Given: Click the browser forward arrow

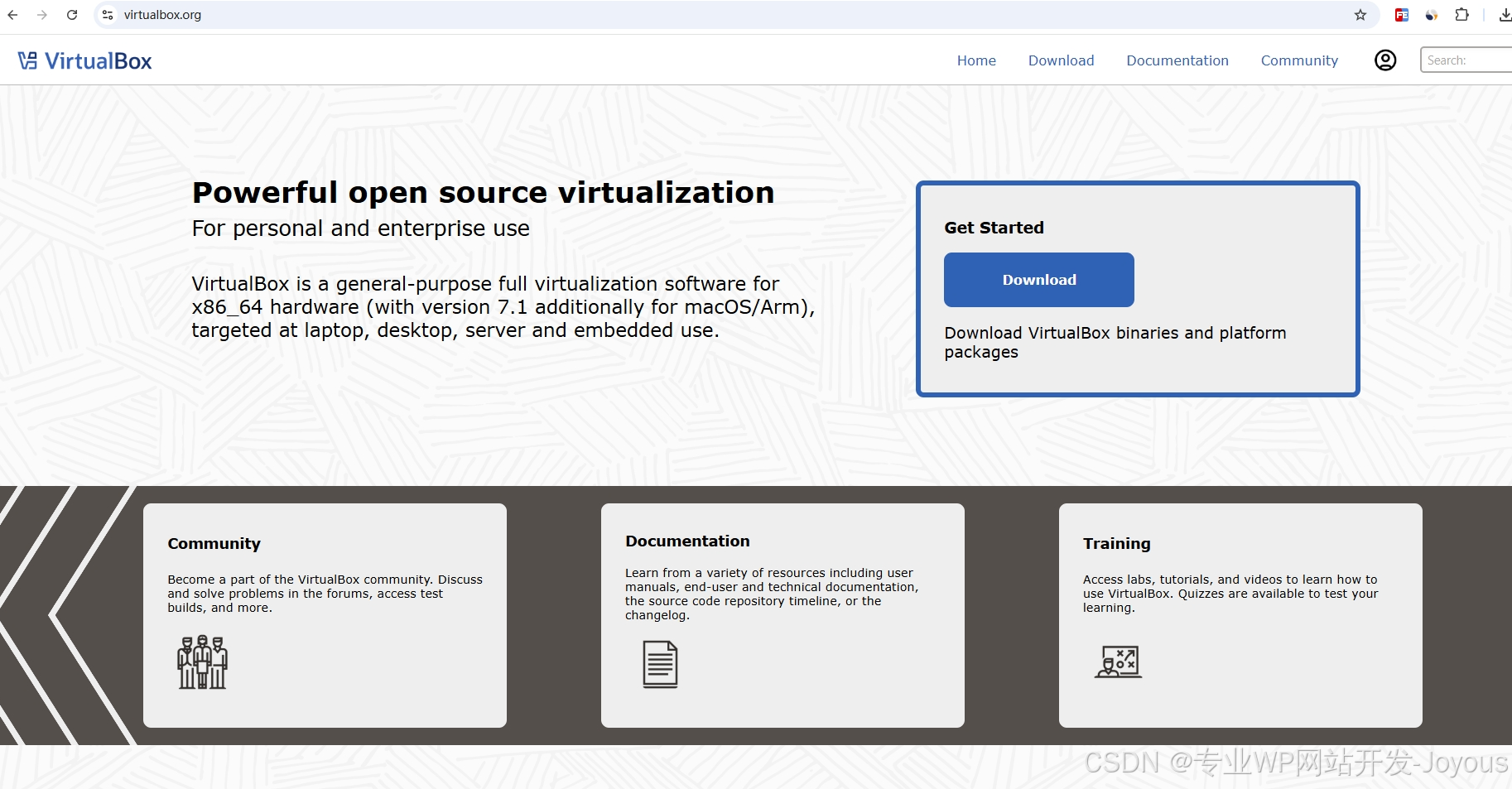Looking at the screenshot, I should pyautogui.click(x=42, y=15).
